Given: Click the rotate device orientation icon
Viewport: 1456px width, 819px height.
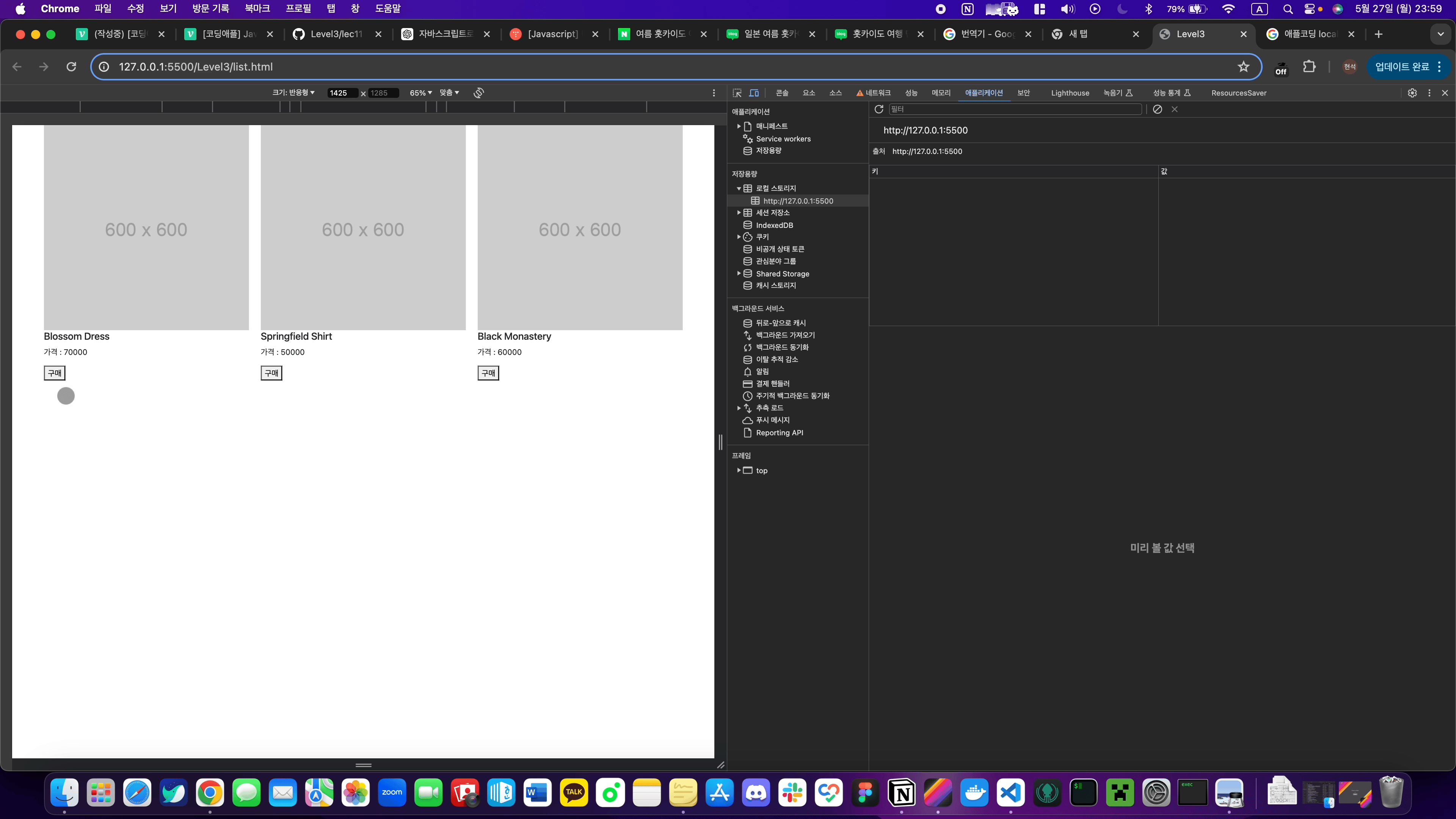Looking at the screenshot, I should coord(479,93).
